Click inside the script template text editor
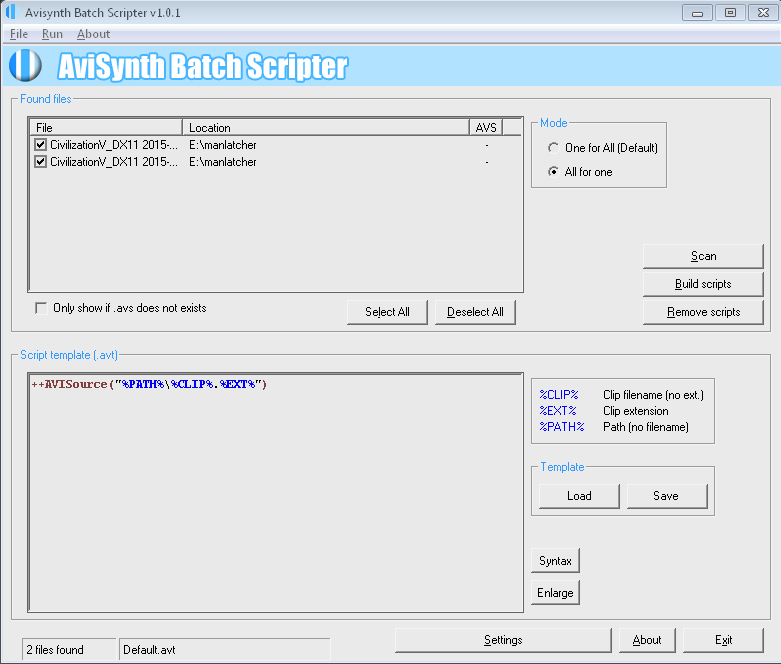Image resolution: width=781 pixels, height=664 pixels. pyautogui.click(x=275, y=493)
